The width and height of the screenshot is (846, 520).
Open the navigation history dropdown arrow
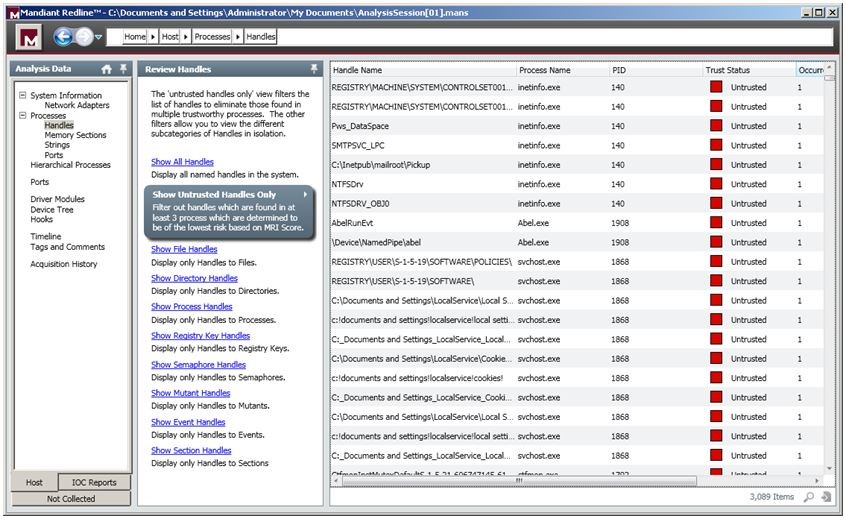(x=99, y=38)
